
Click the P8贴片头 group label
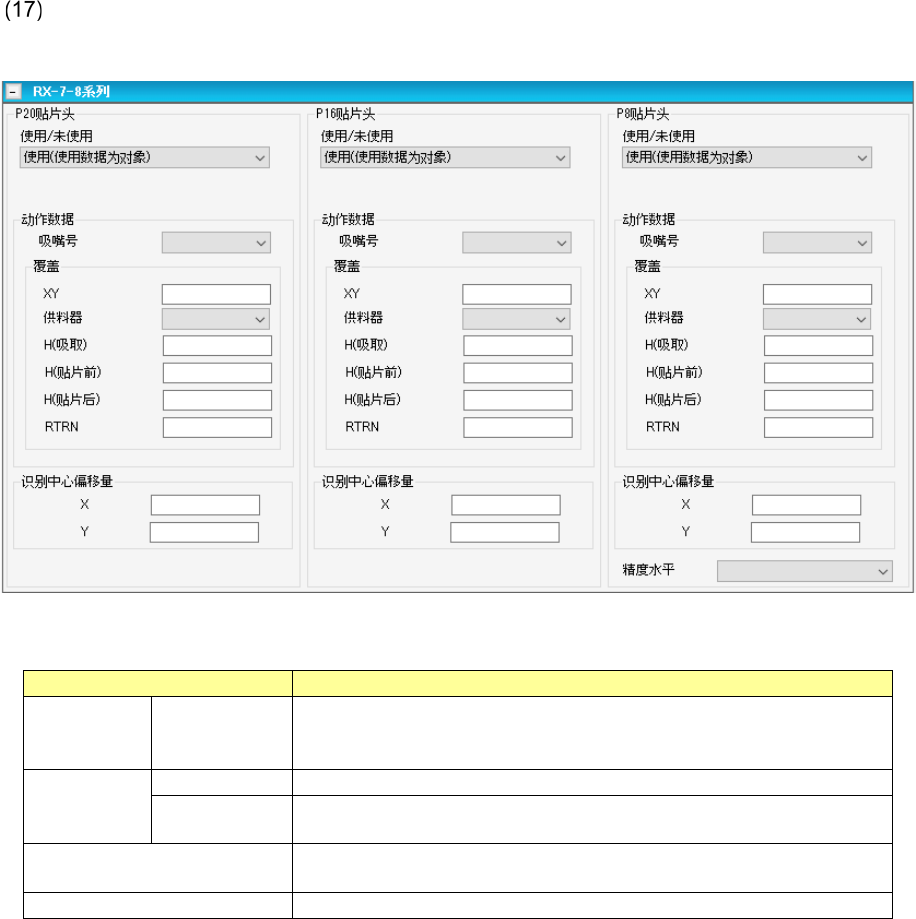click(643, 114)
